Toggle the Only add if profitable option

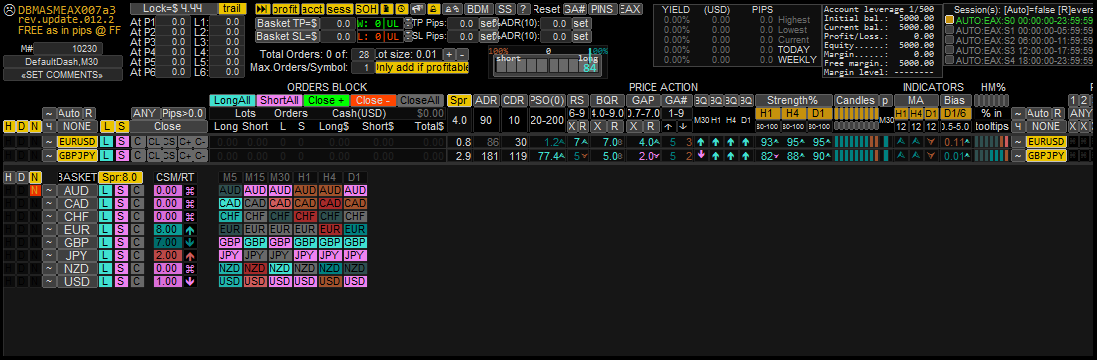pyautogui.click(x=422, y=68)
